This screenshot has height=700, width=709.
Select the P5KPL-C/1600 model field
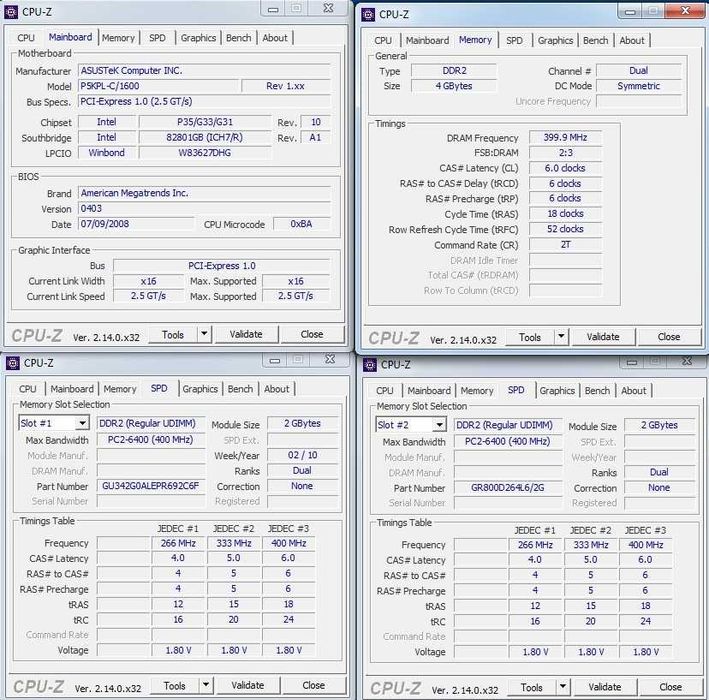(158, 86)
